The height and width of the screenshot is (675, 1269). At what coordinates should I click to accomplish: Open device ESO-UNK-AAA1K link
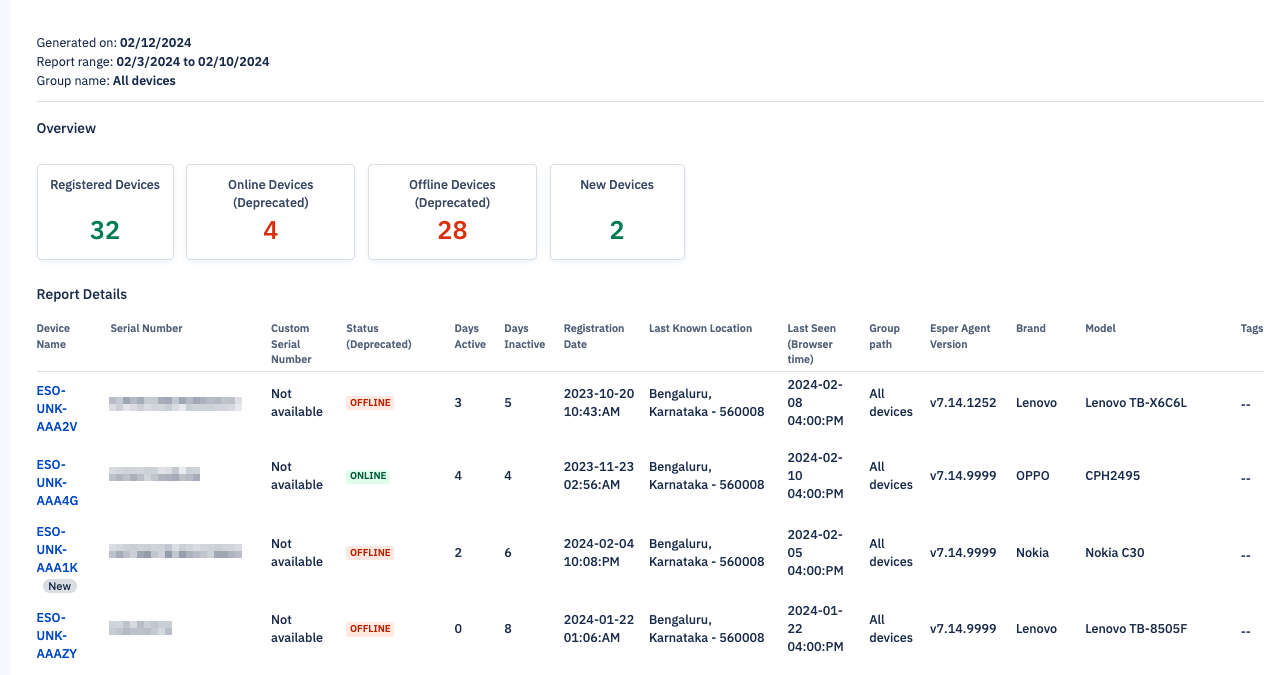tap(57, 550)
